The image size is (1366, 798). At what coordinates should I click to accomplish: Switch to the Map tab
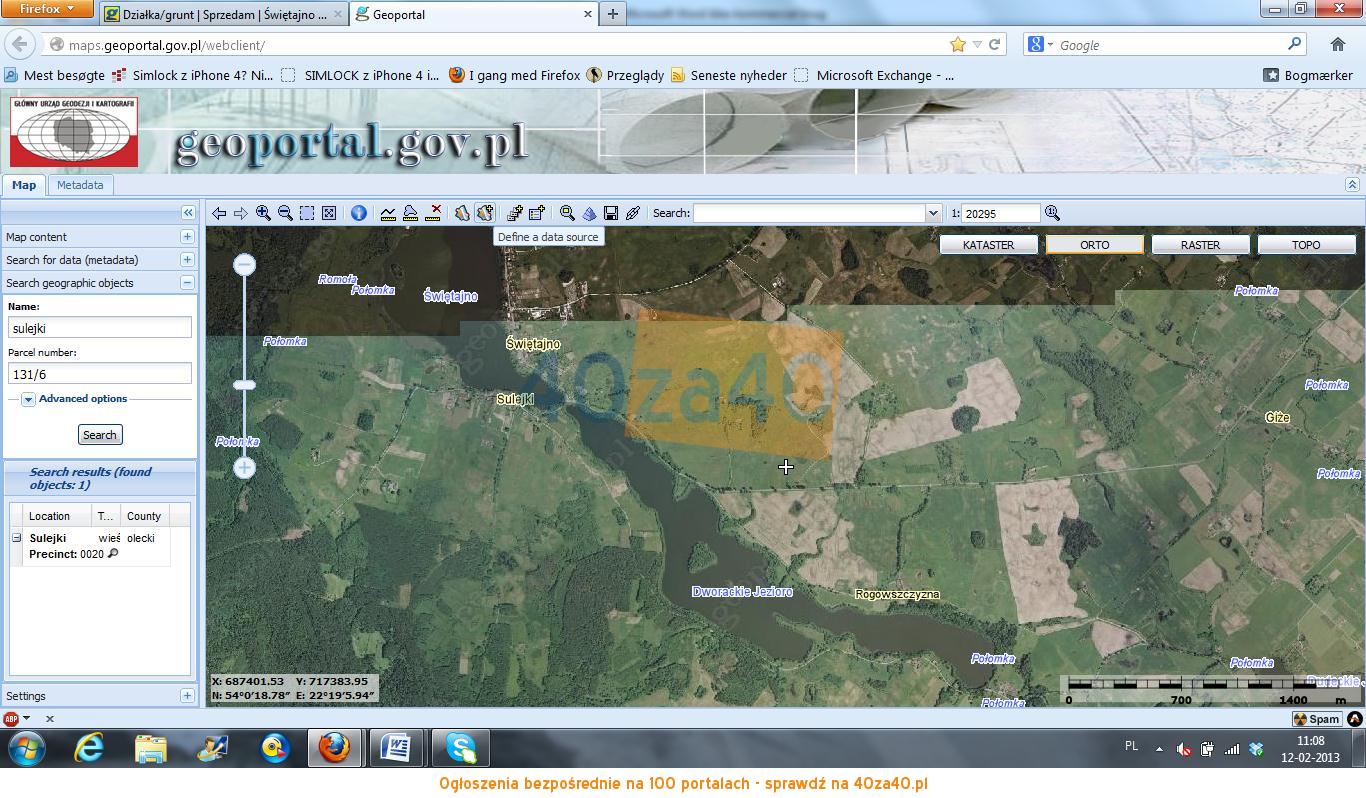pyautogui.click(x=24, y=185)
